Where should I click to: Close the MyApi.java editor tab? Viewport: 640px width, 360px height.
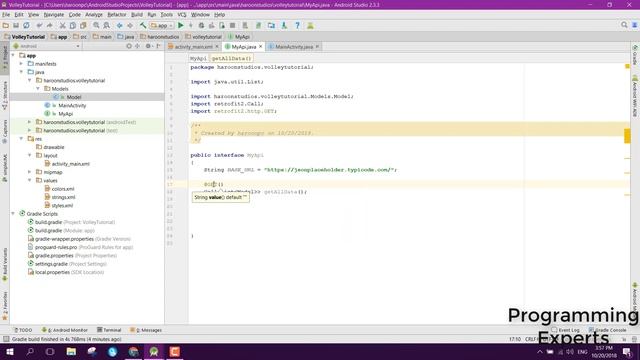pos(260,47)
